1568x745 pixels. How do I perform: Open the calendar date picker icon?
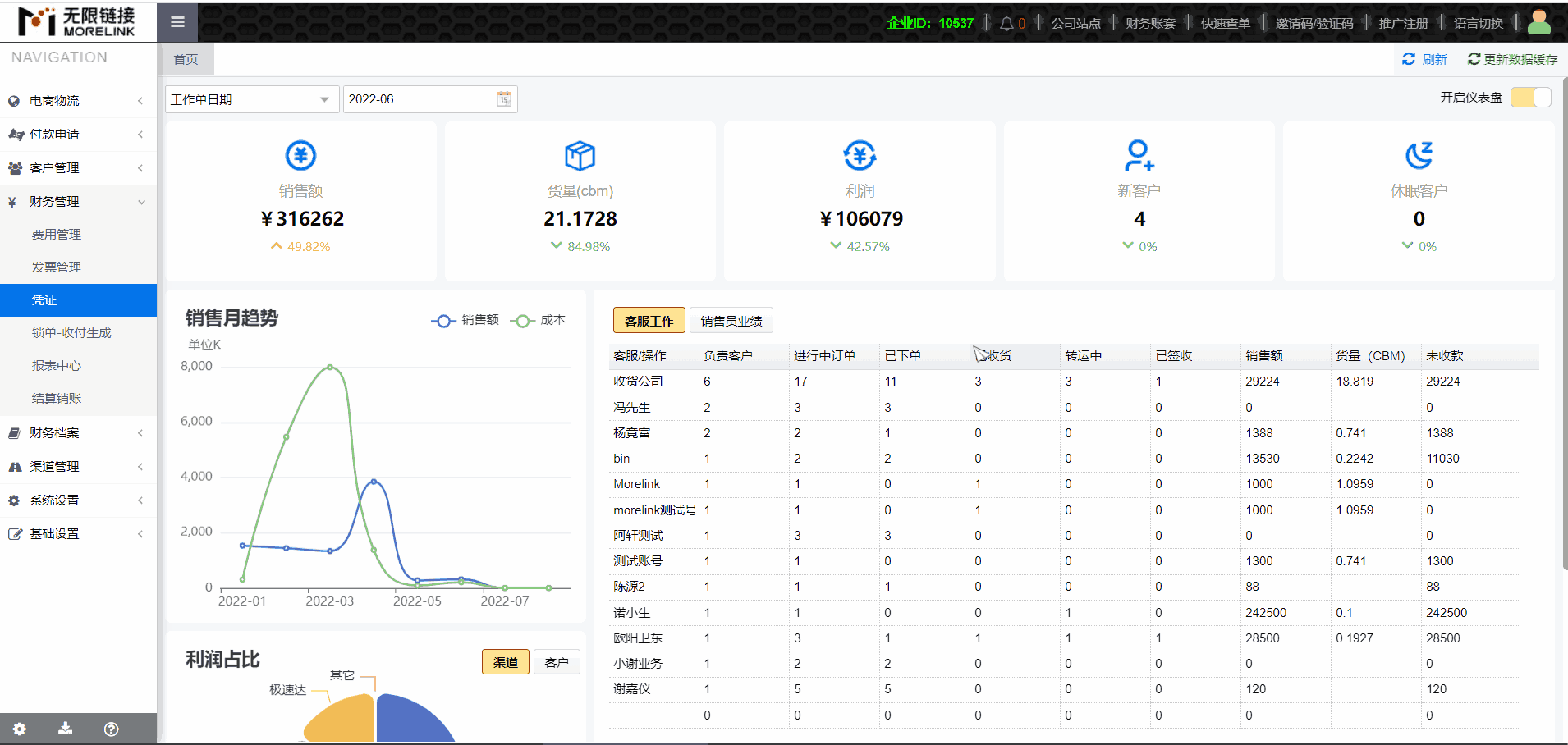coord(504,99)
